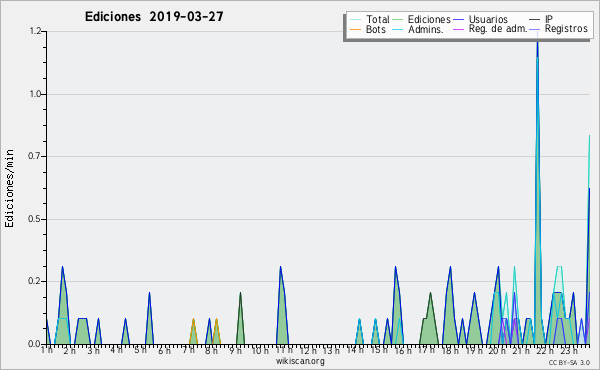
Task: Click the Ediciones/min y-axis label
Action: 9,188
